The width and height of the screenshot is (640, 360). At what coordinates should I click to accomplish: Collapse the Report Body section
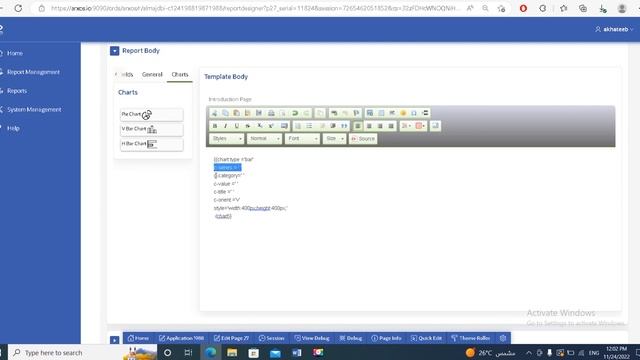point(114,51)
